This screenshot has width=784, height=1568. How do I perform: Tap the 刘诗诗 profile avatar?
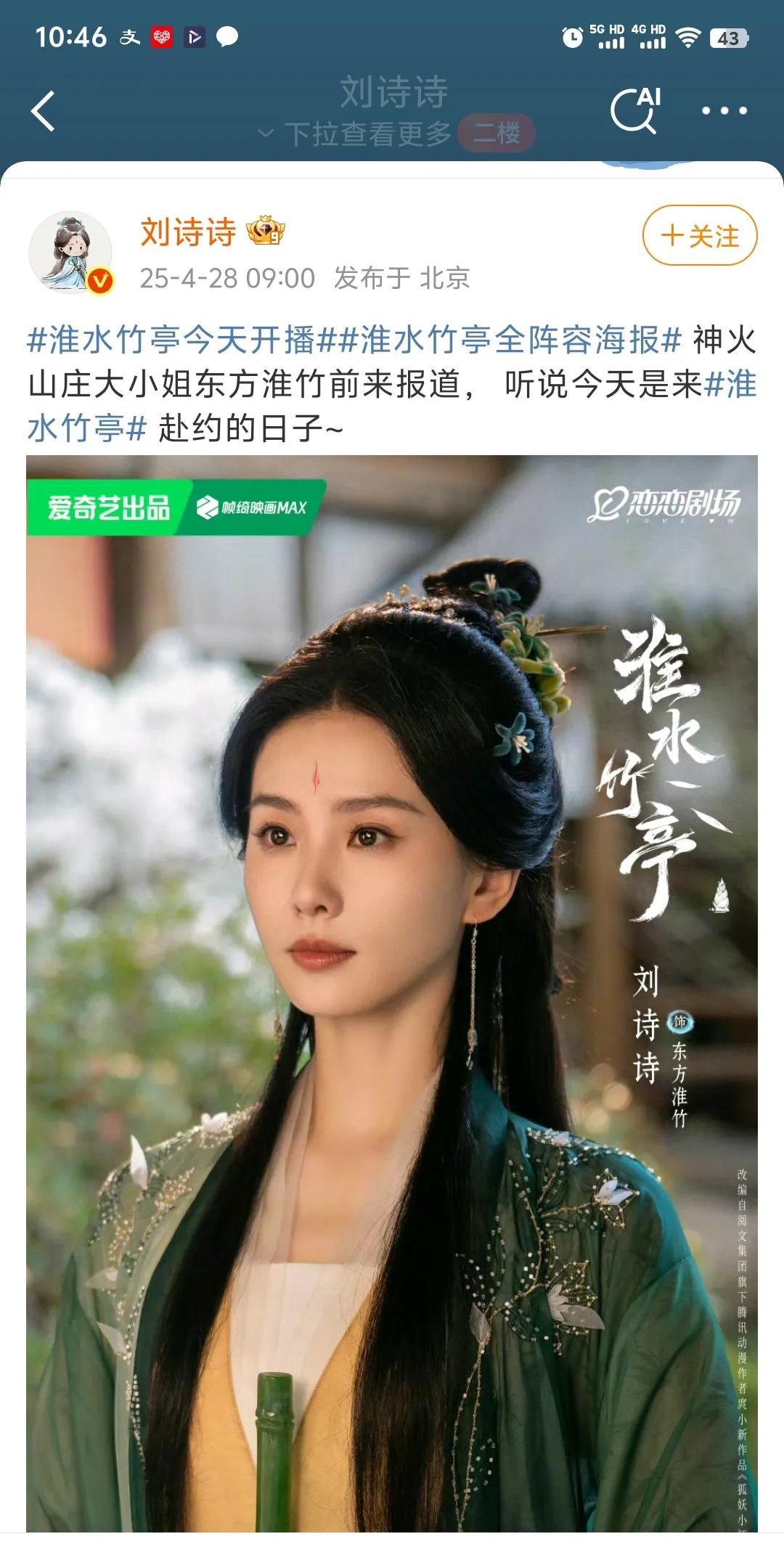pyautogui.click(x=70, y=253)
